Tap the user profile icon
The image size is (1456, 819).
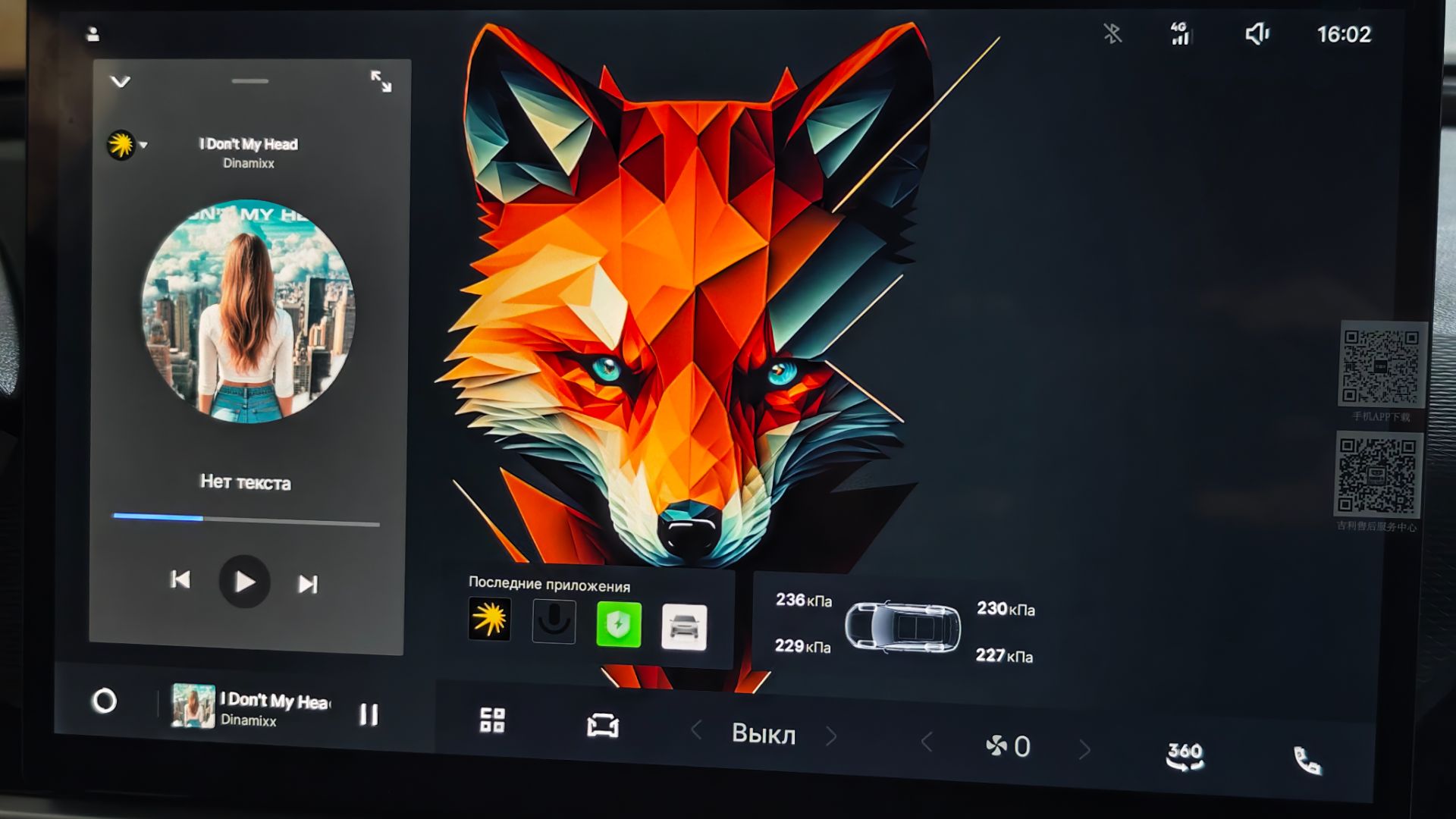click(x=93, y=34)
